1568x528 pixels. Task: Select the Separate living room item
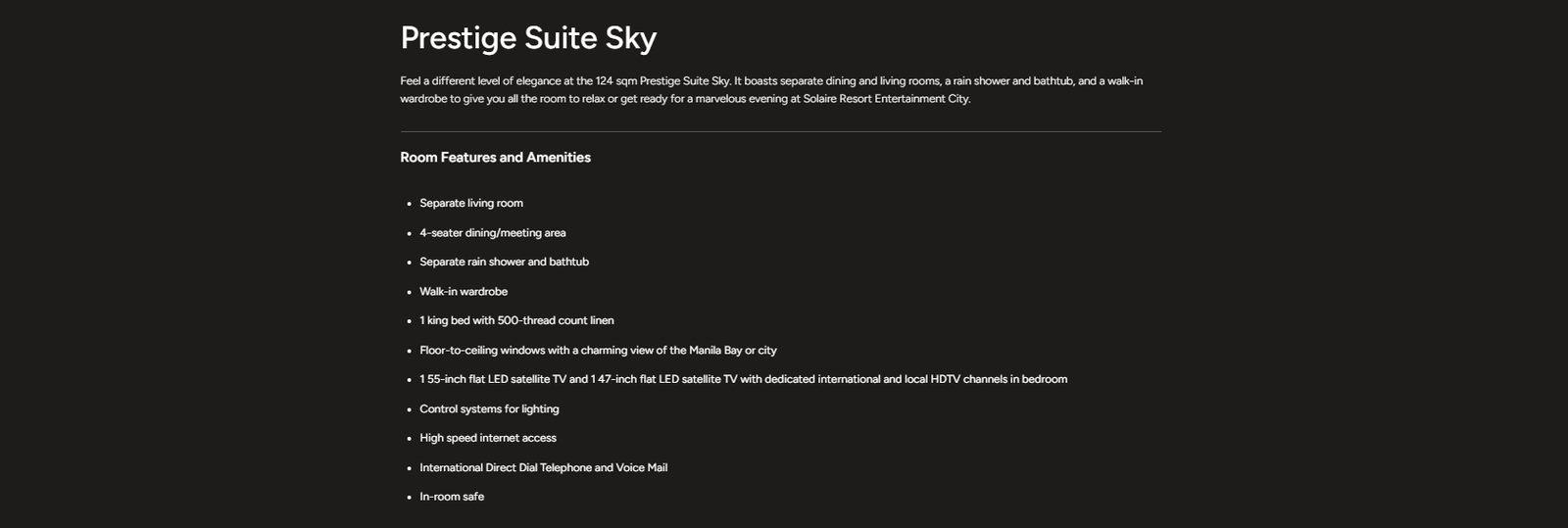click(471, 203)
